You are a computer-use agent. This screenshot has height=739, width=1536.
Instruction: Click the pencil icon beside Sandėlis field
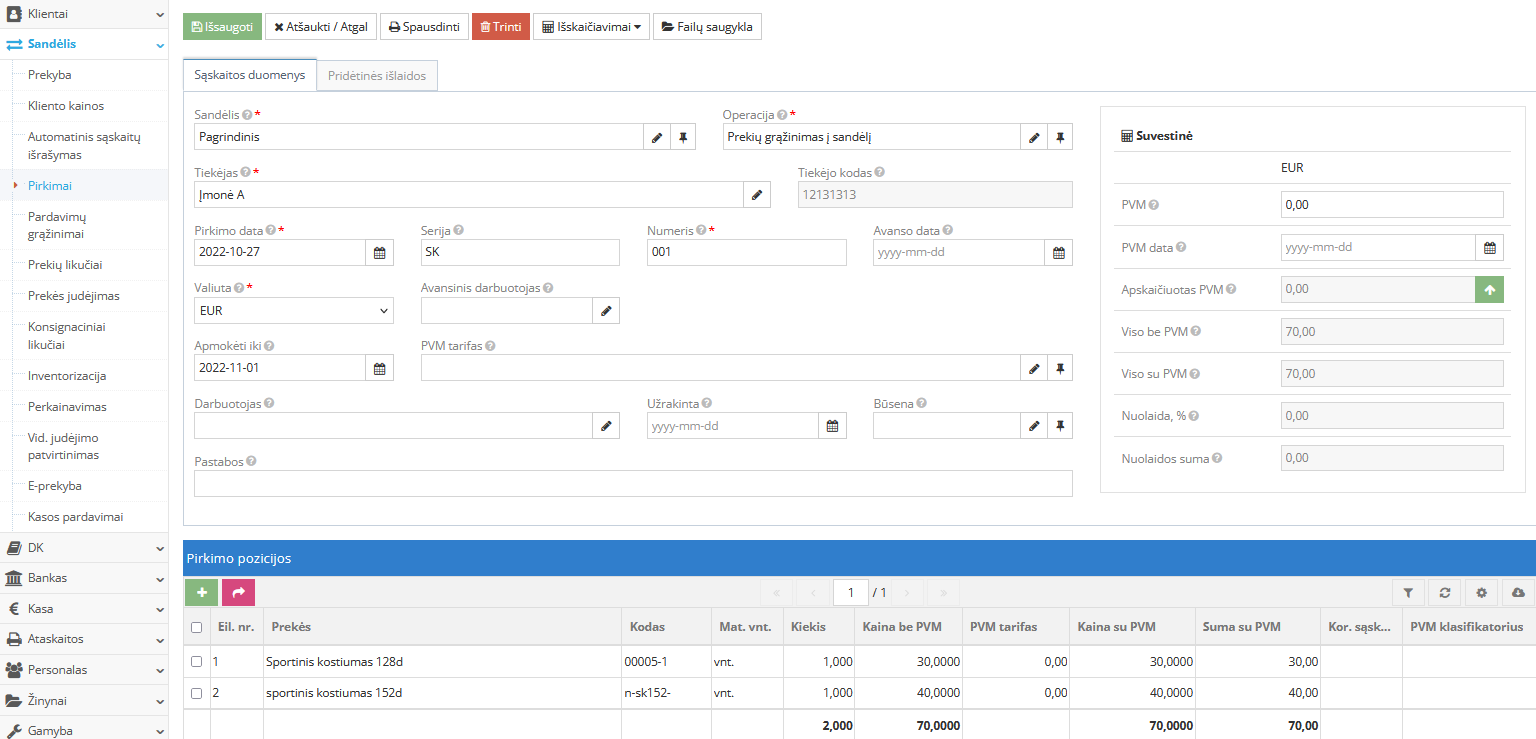656,137
